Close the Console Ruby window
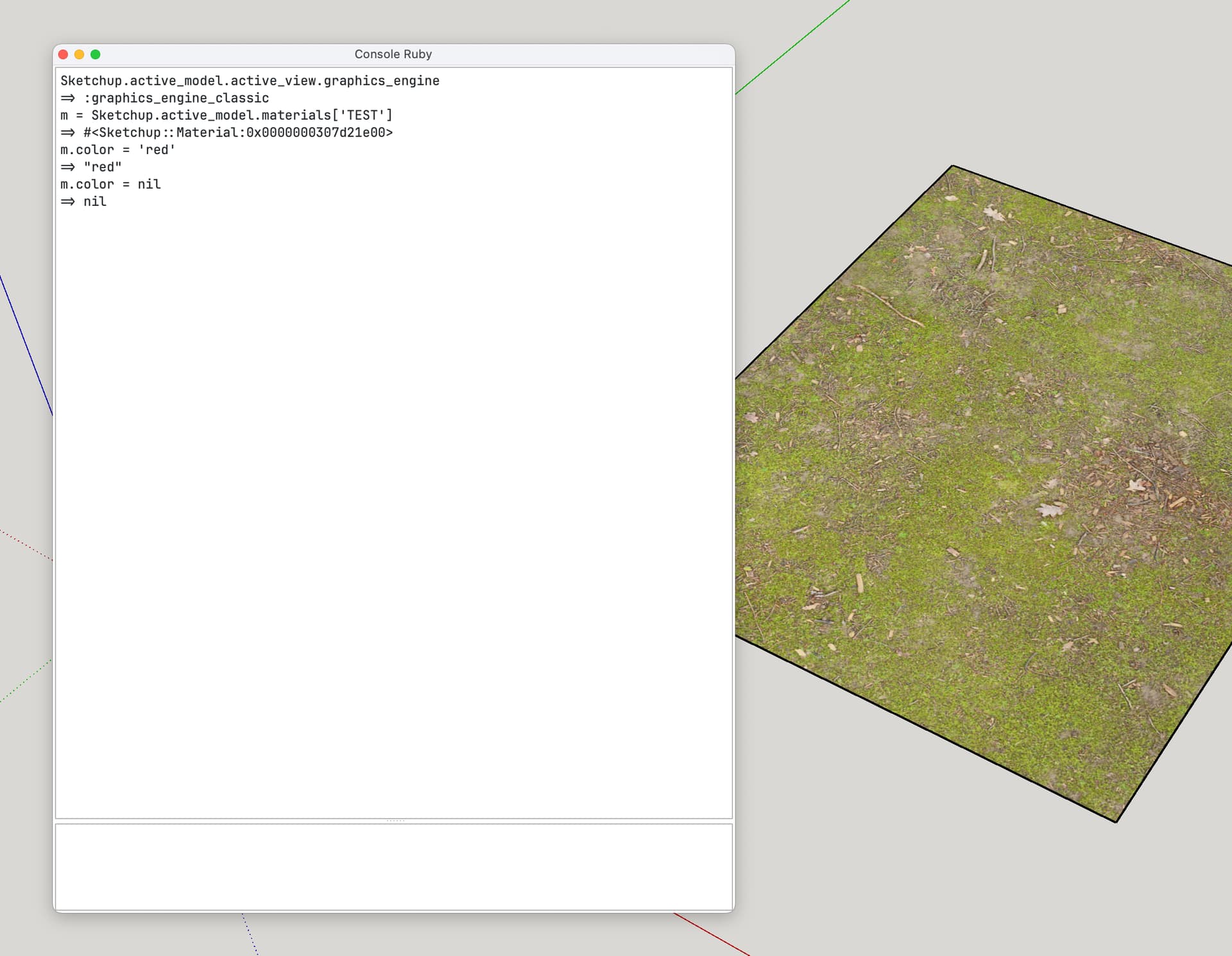This screenshot has width=1232, height=956. (63, 55)
